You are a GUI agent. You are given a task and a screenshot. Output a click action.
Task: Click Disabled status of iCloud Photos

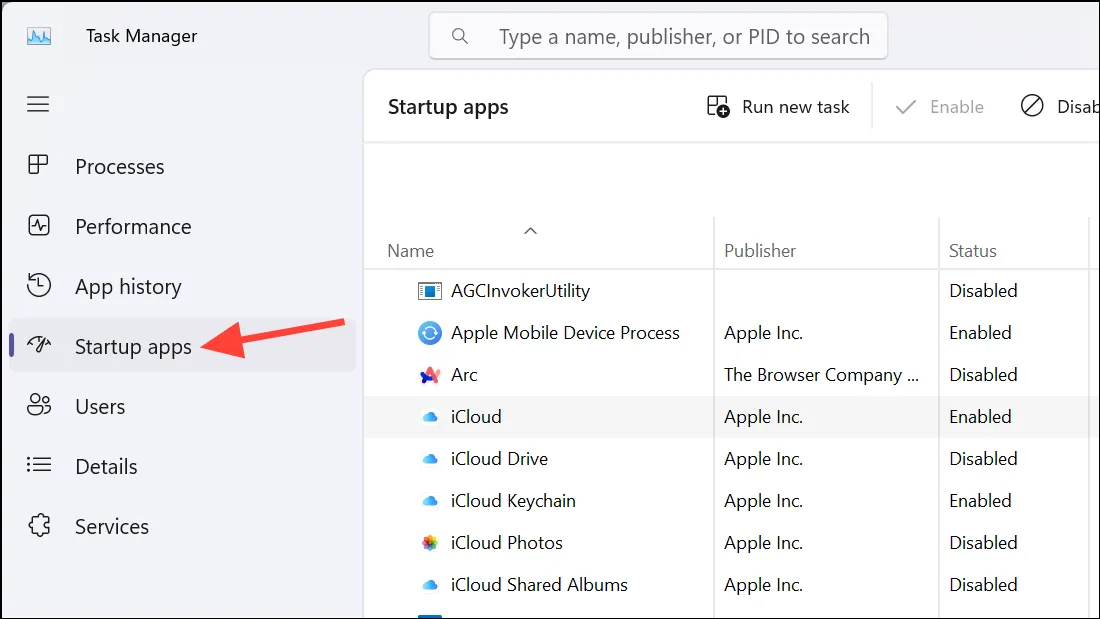tap(983, 543)
